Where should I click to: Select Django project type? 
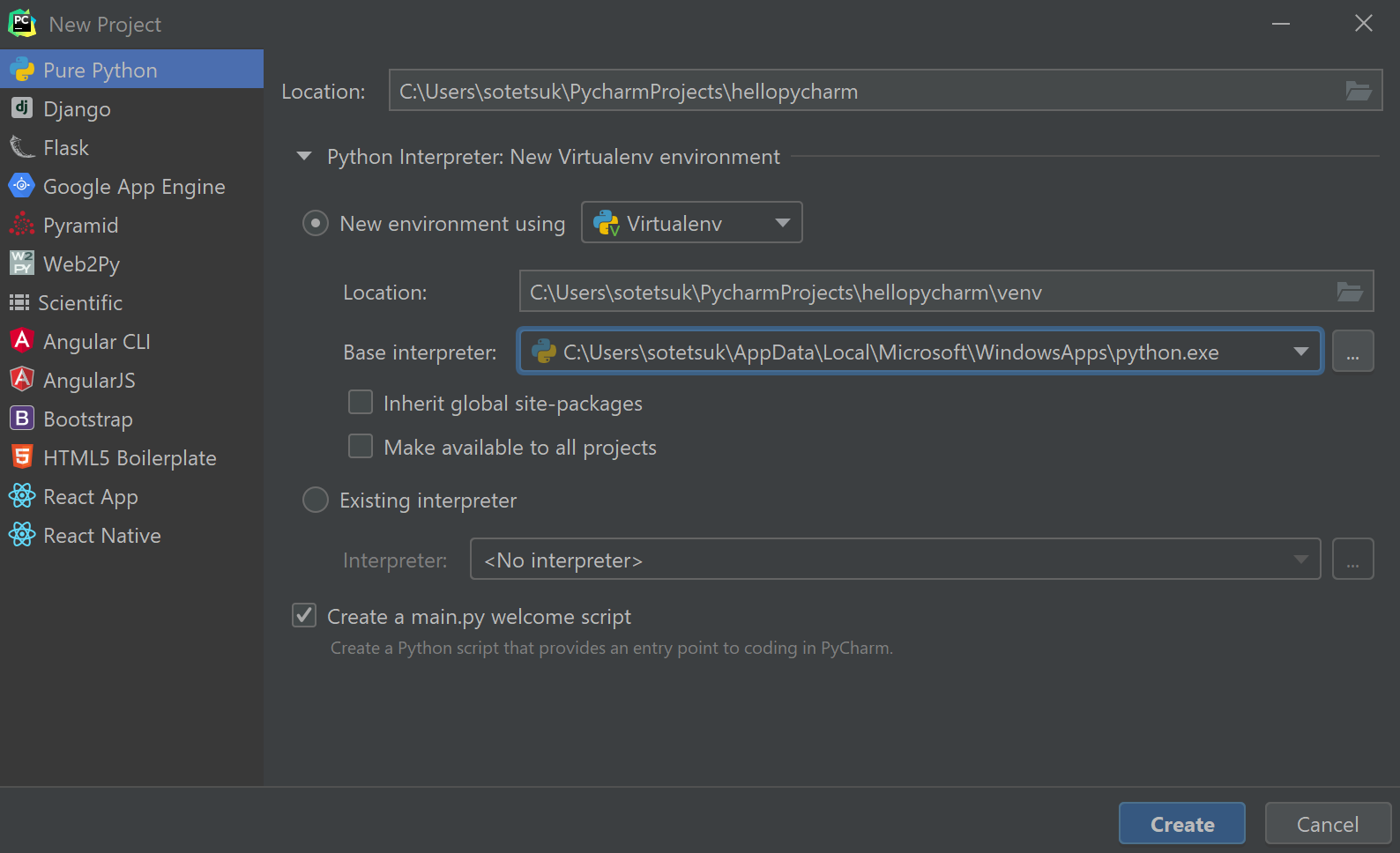pyautogui.click(x=131, y=108)
